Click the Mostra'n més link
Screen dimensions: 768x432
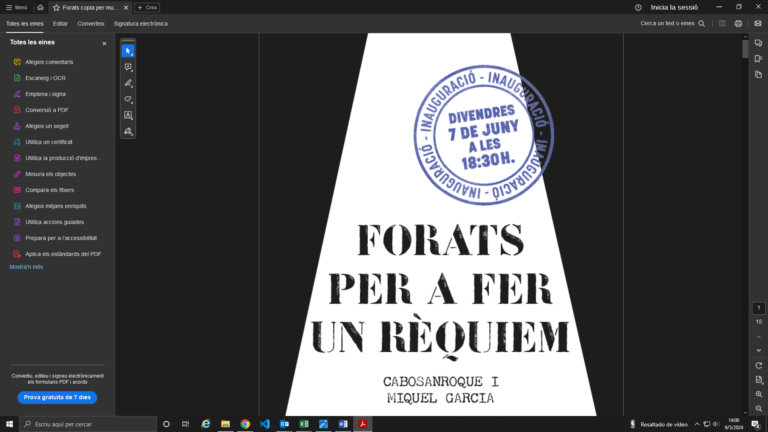tap(26, 267)
